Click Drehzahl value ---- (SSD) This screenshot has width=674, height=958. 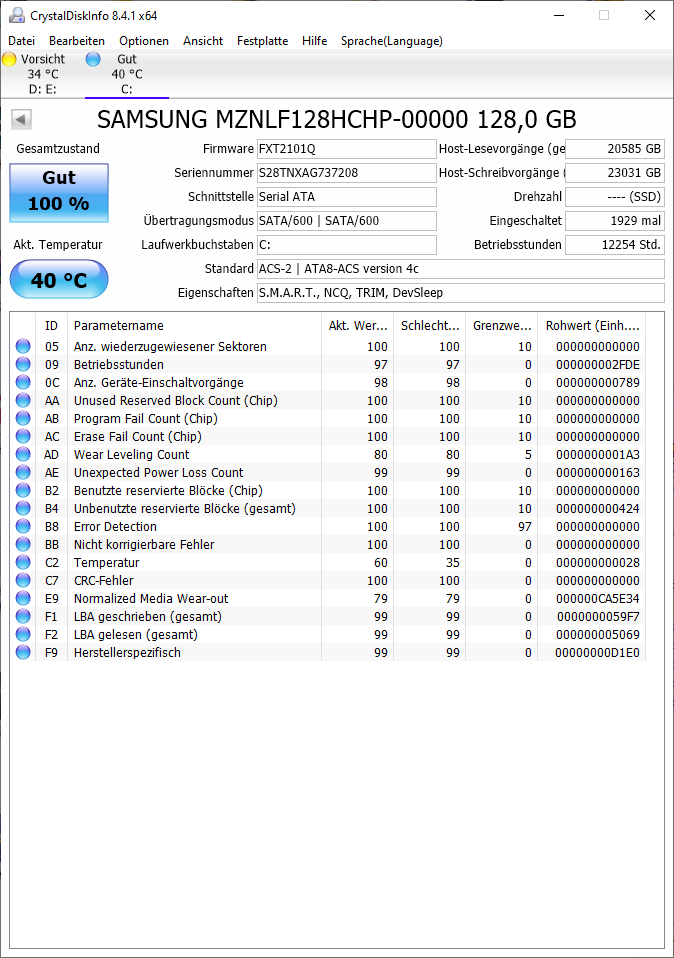point(615,197)
